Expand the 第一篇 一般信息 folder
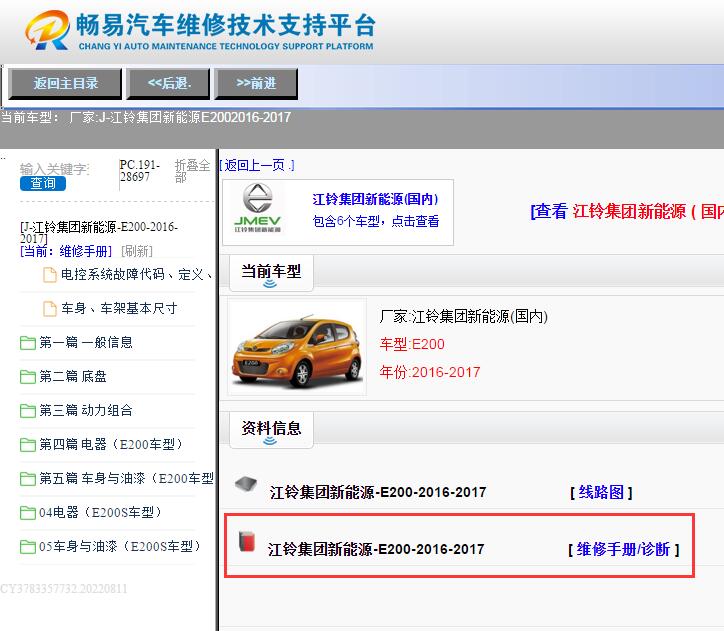 tap(86, 342)
